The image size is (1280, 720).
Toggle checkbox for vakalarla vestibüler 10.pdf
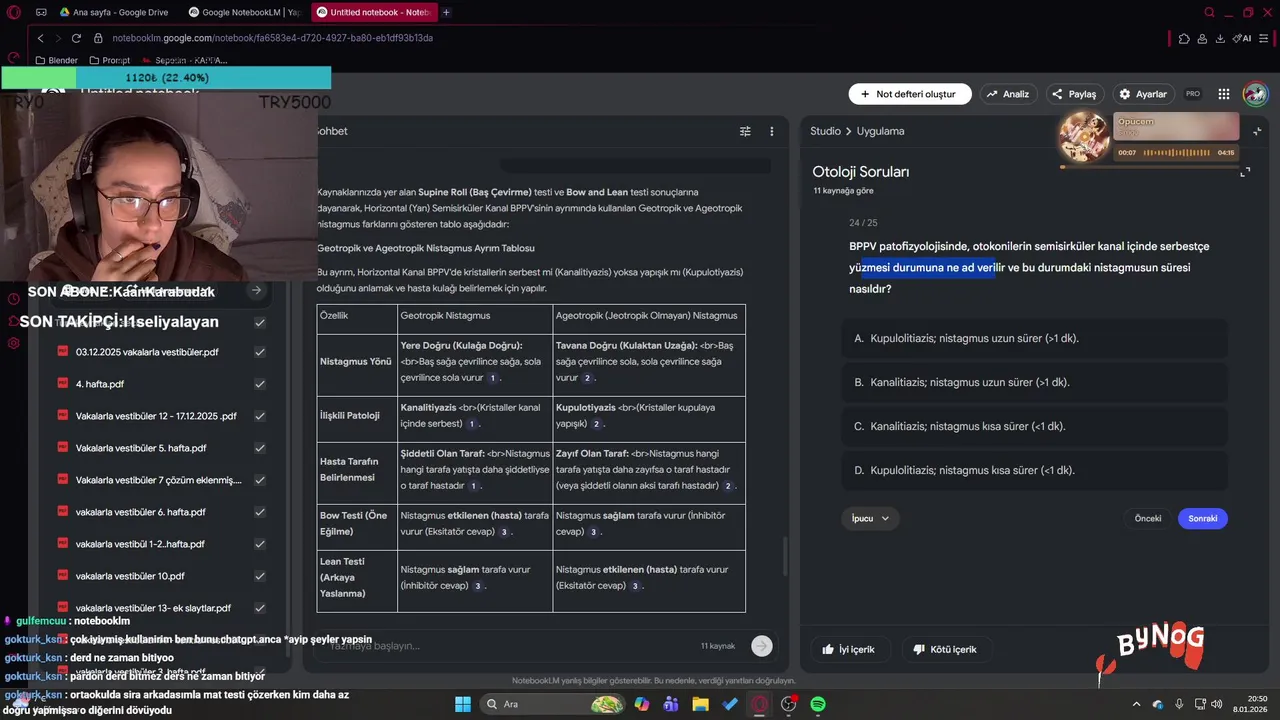pos(260,576)
